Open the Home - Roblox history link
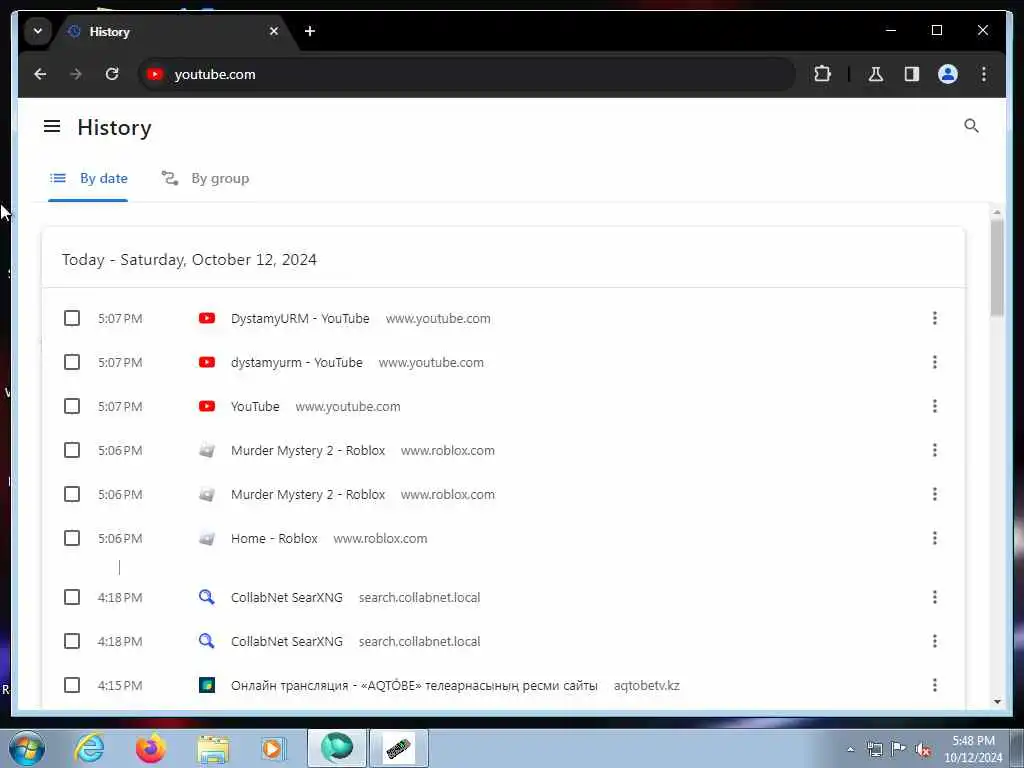 (x=274, y=538)
